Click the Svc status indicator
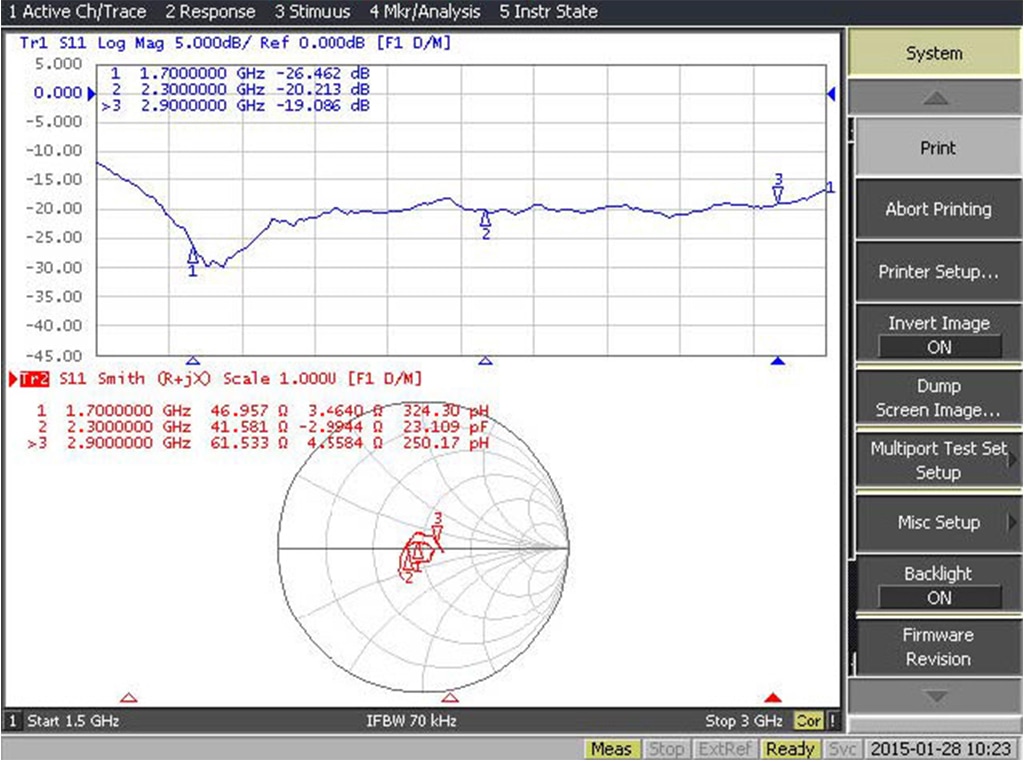The image size is (1024, 762). tap(842, 749)
